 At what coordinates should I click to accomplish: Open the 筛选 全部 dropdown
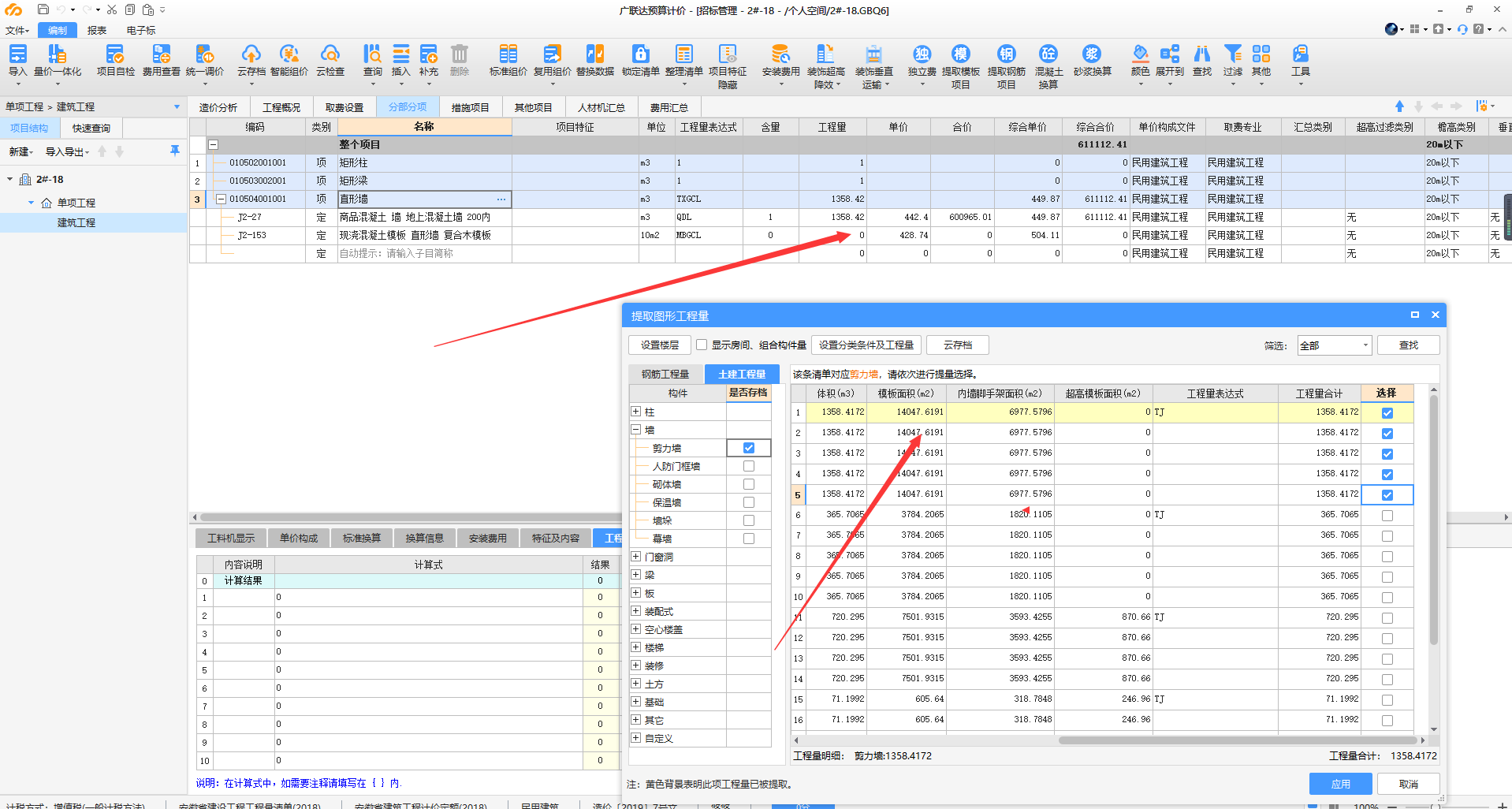[x=1335, y=345]
